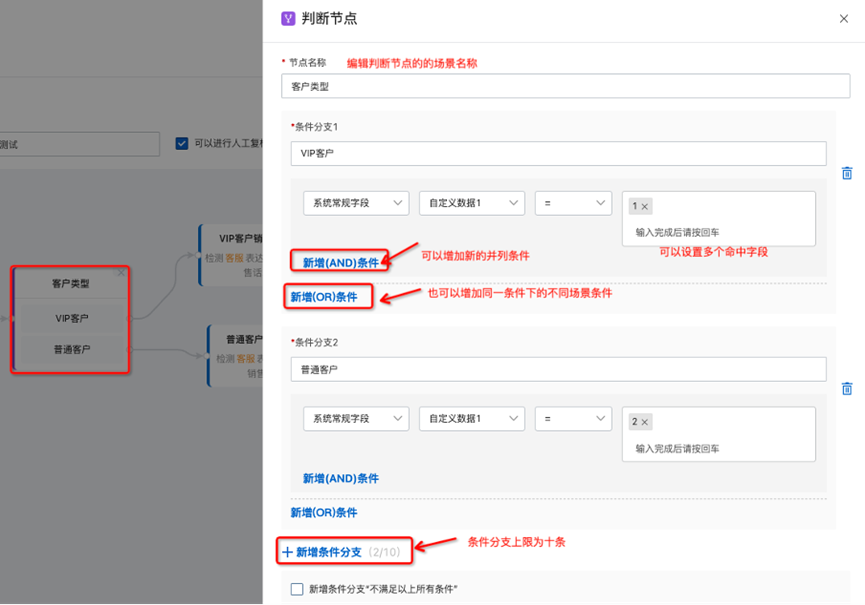Click the purple 判断节点 header icon

(x=288, y=18)
